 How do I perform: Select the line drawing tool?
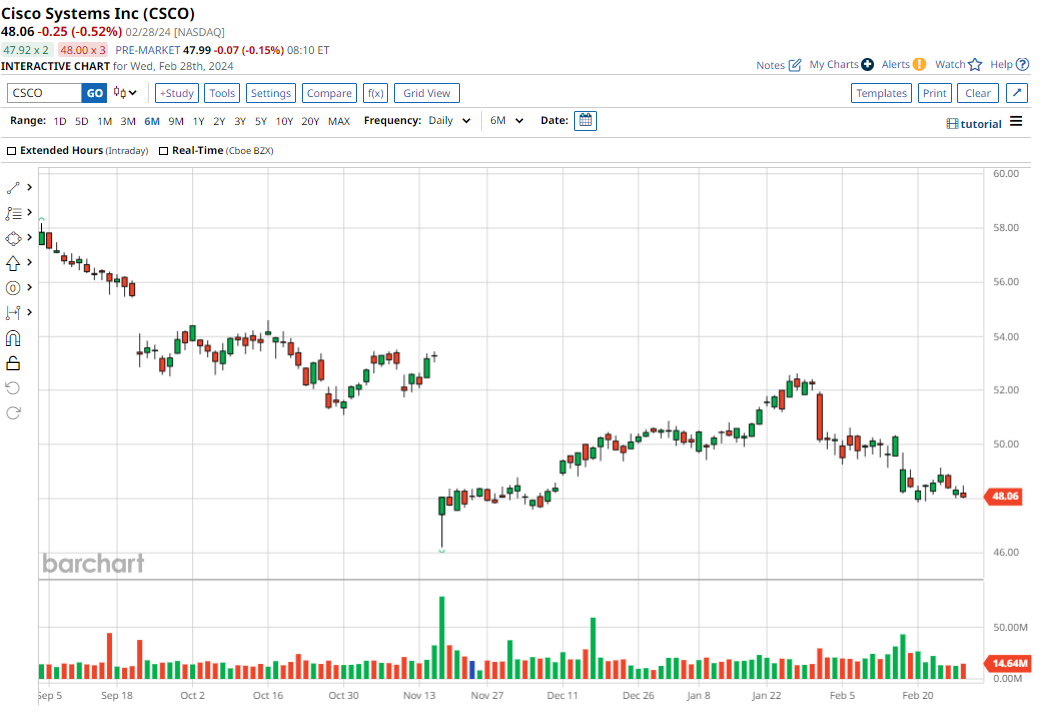[x=14, y=187]
